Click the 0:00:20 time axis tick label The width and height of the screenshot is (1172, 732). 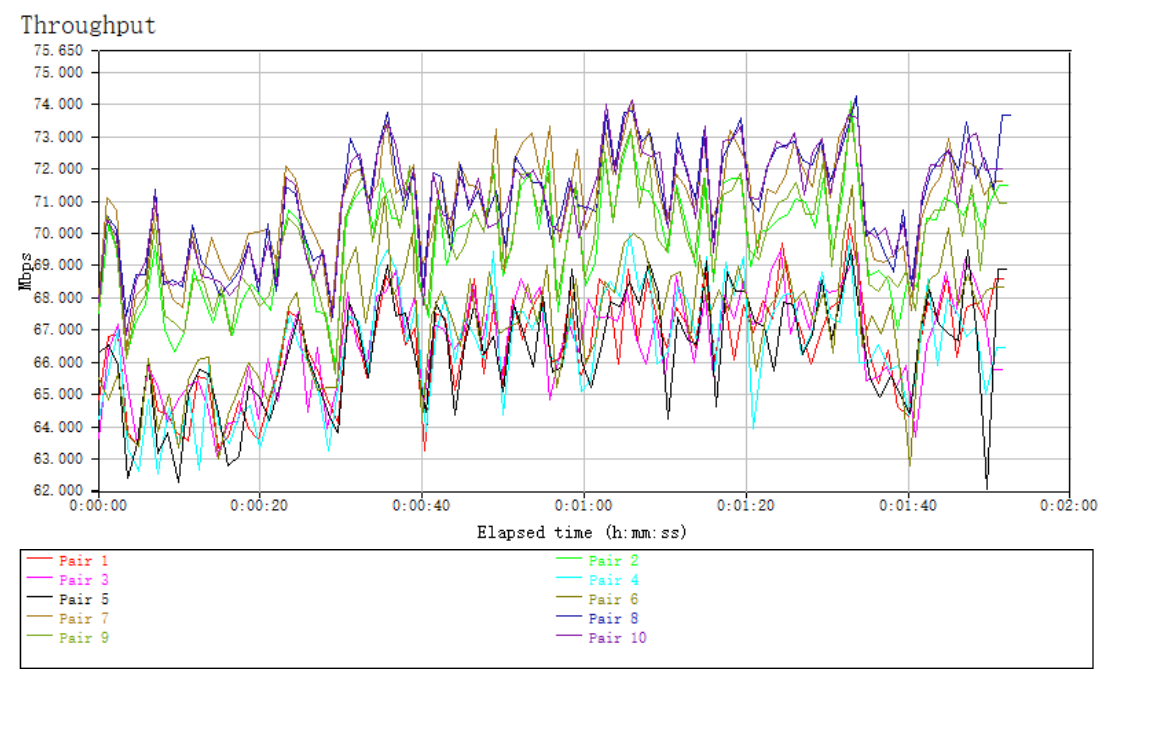point(259,506)
